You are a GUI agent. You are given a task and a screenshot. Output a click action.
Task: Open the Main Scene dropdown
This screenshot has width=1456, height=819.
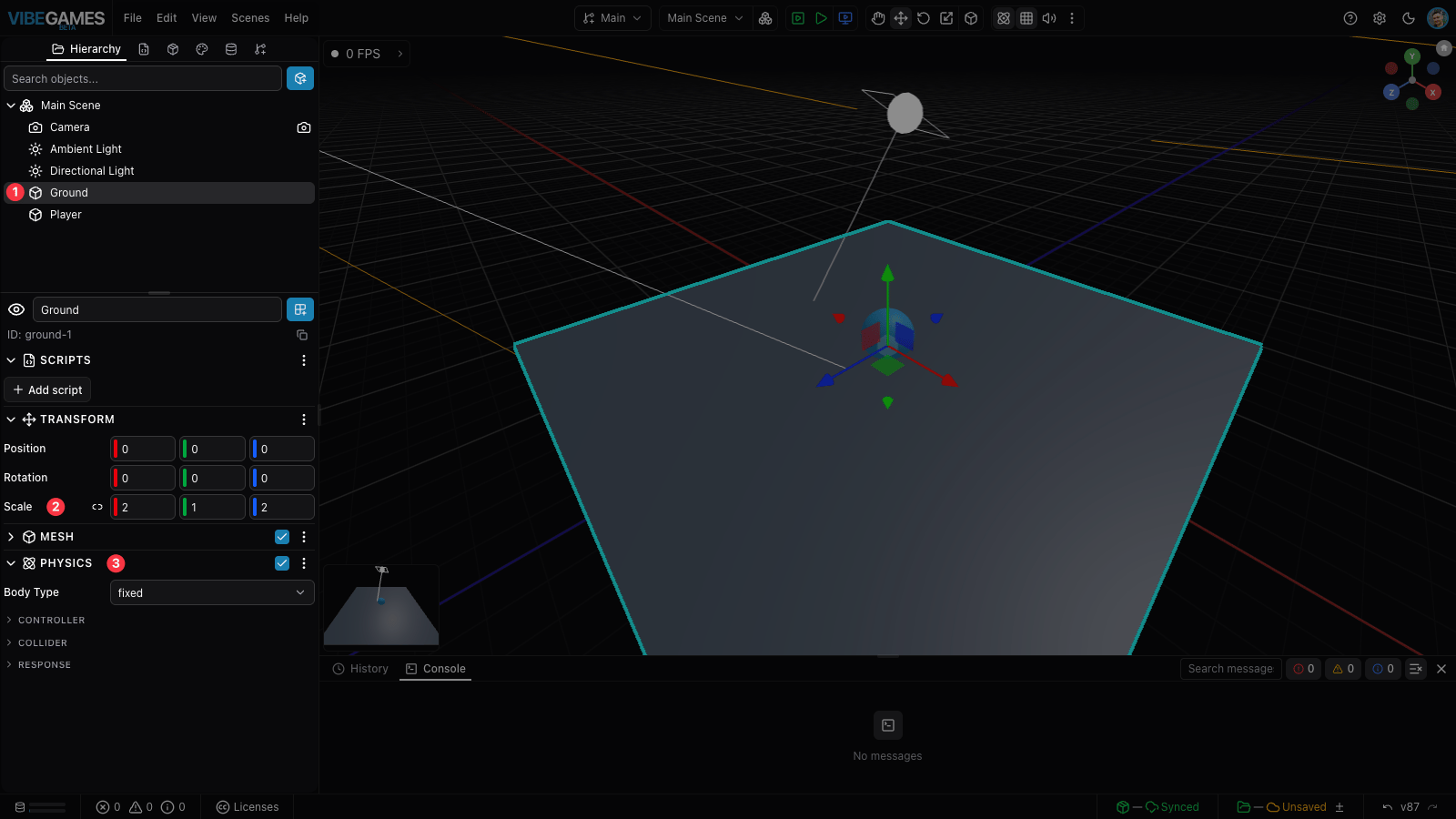pyautogui.click(x=705, y=18)
